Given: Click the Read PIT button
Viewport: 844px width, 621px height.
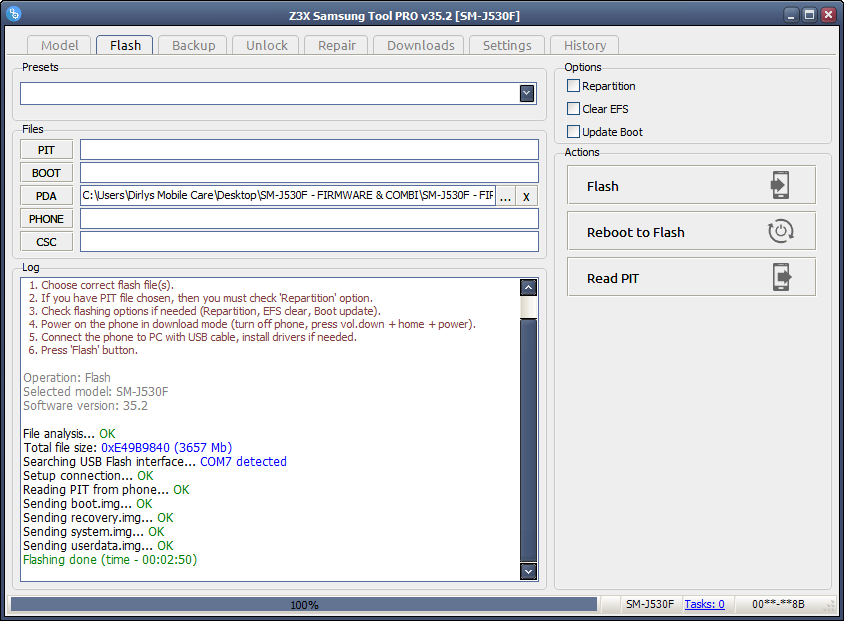Looking at the screenshot, I should point(691,277).
